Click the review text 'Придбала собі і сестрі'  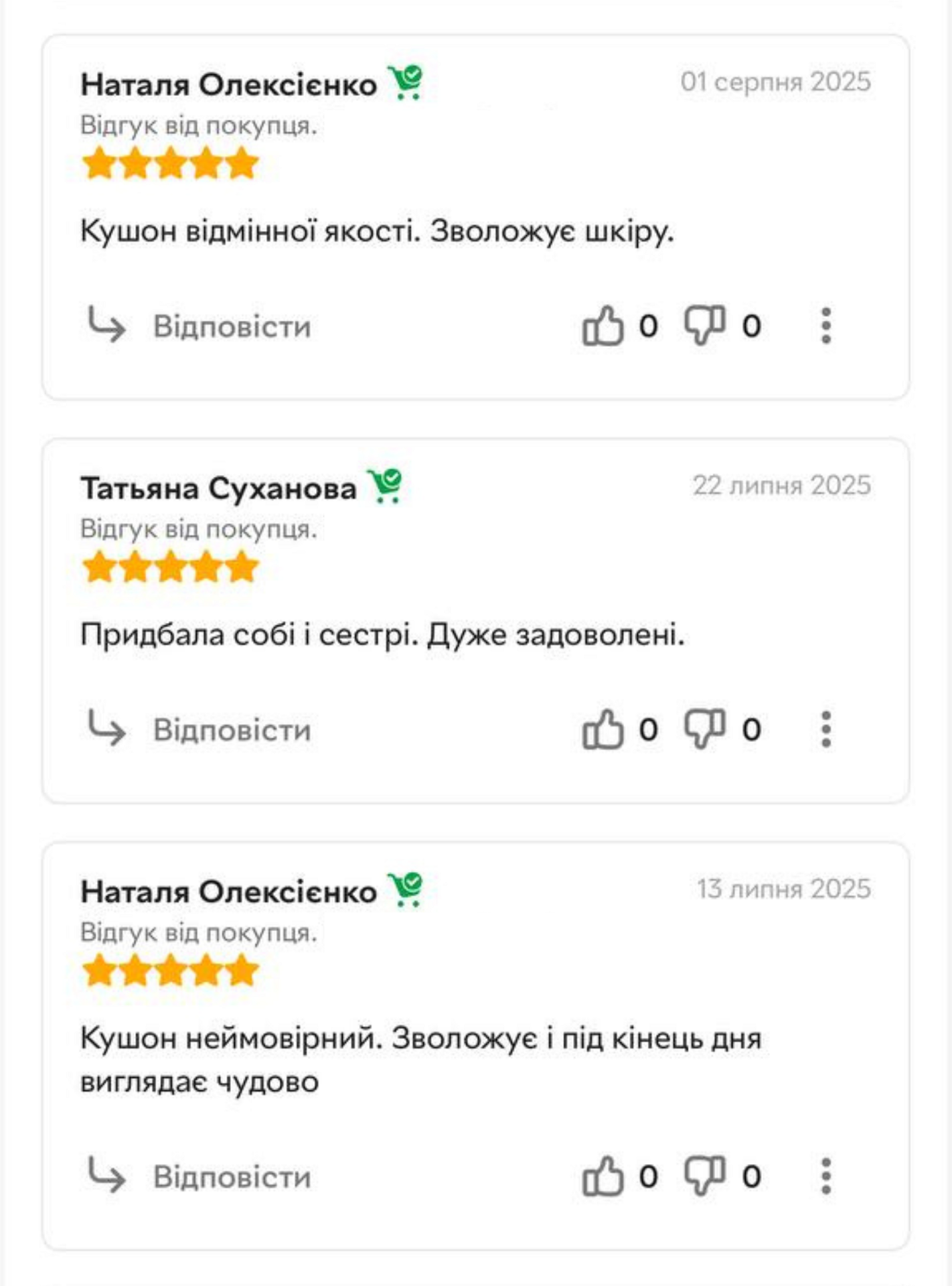pyautogui.click(x=382, y=635)
